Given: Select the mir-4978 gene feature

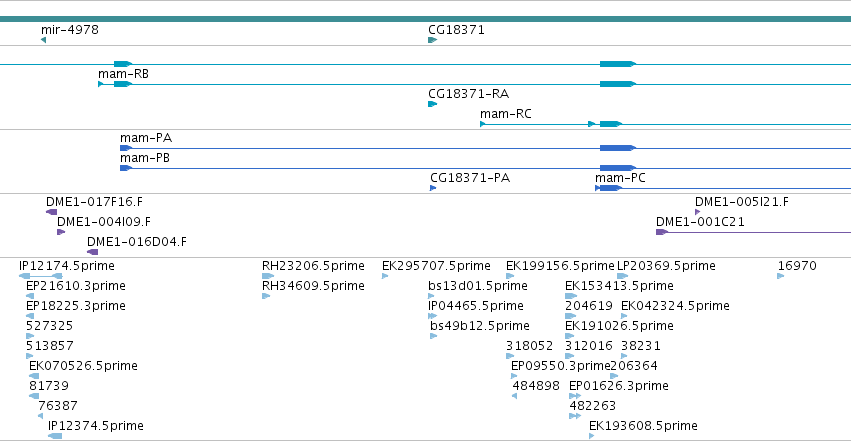Looking at the screenshot, I should click(43, 40).
